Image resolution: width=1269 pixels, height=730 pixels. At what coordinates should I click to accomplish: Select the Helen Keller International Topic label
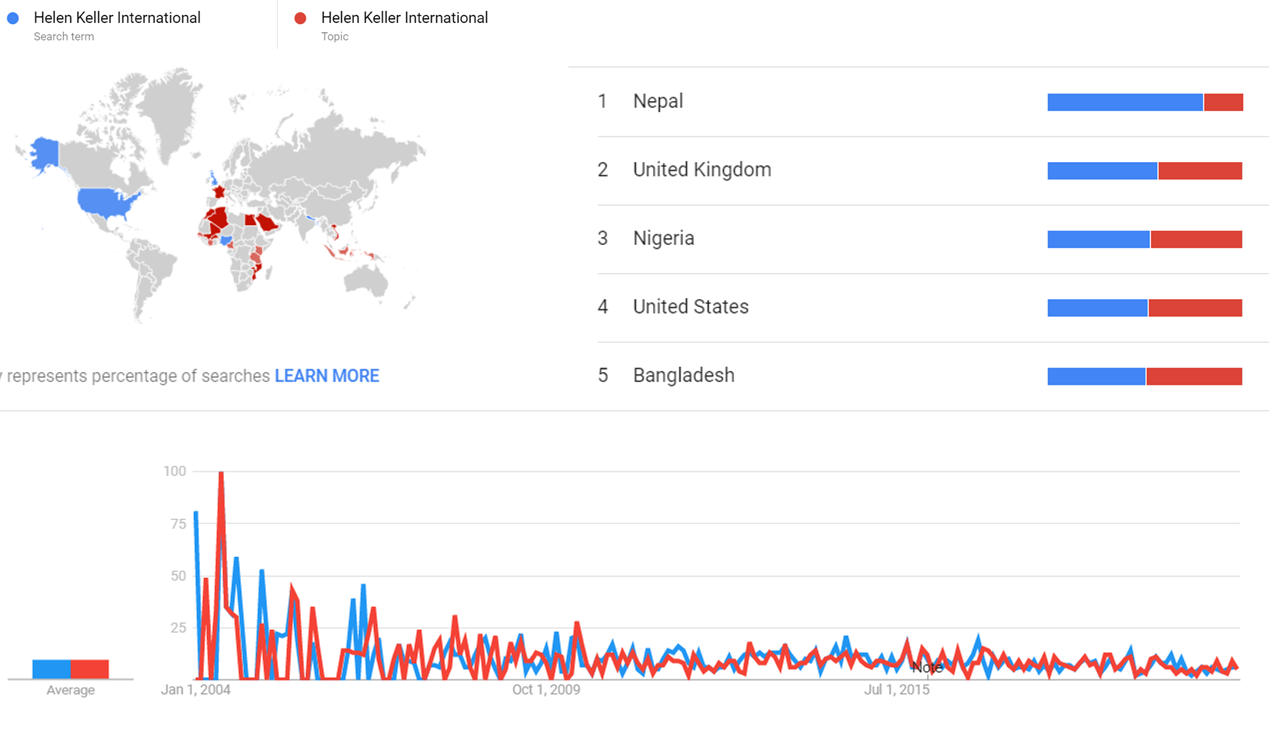[x=404, y=18]
